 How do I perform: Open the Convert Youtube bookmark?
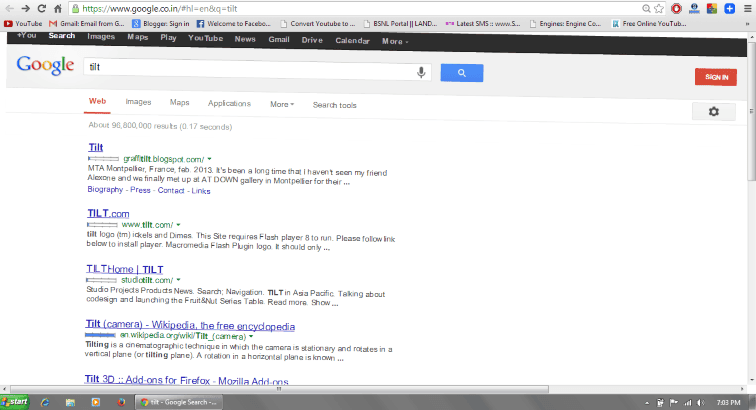click(x=317, y=23)
